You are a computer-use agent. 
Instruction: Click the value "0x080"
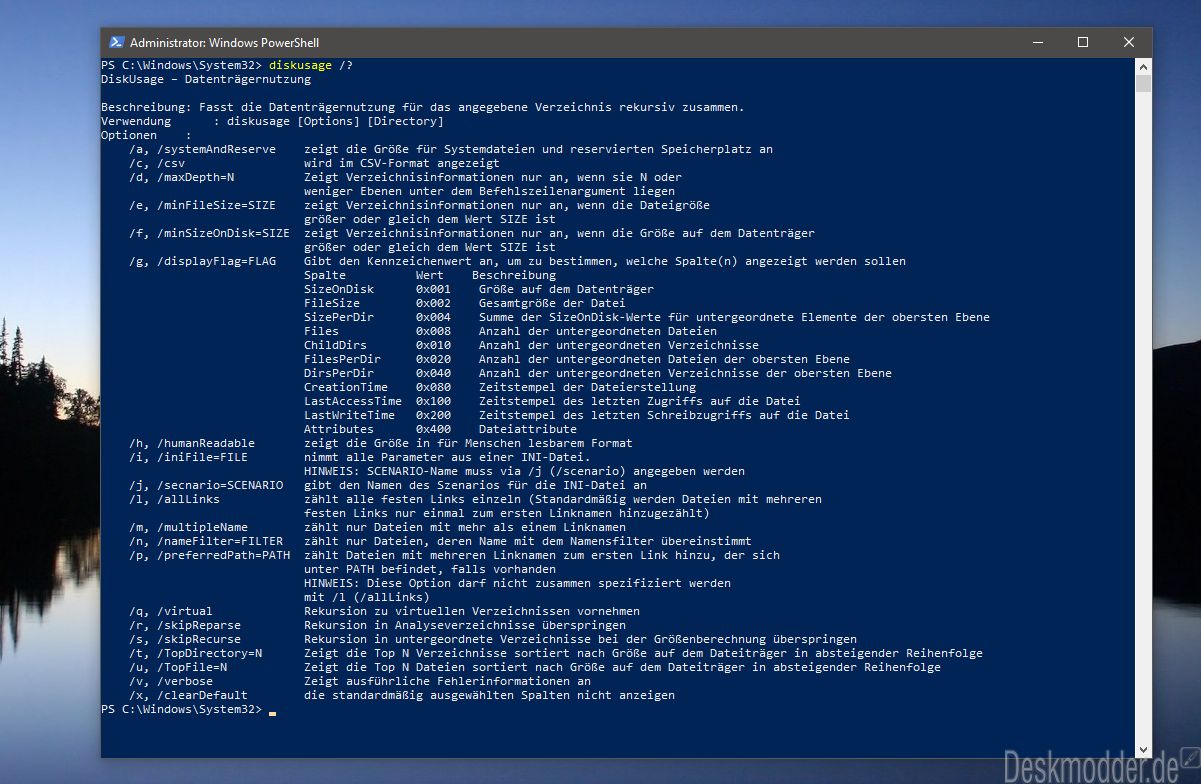tap(434, 387)
